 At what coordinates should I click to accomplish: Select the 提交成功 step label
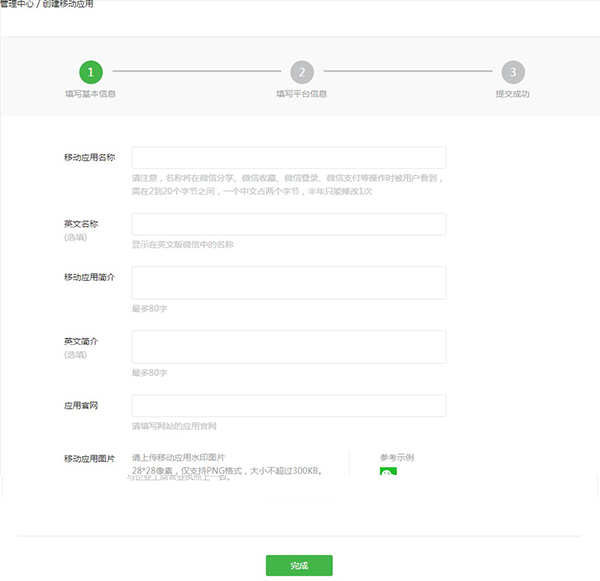pos(512,94)
